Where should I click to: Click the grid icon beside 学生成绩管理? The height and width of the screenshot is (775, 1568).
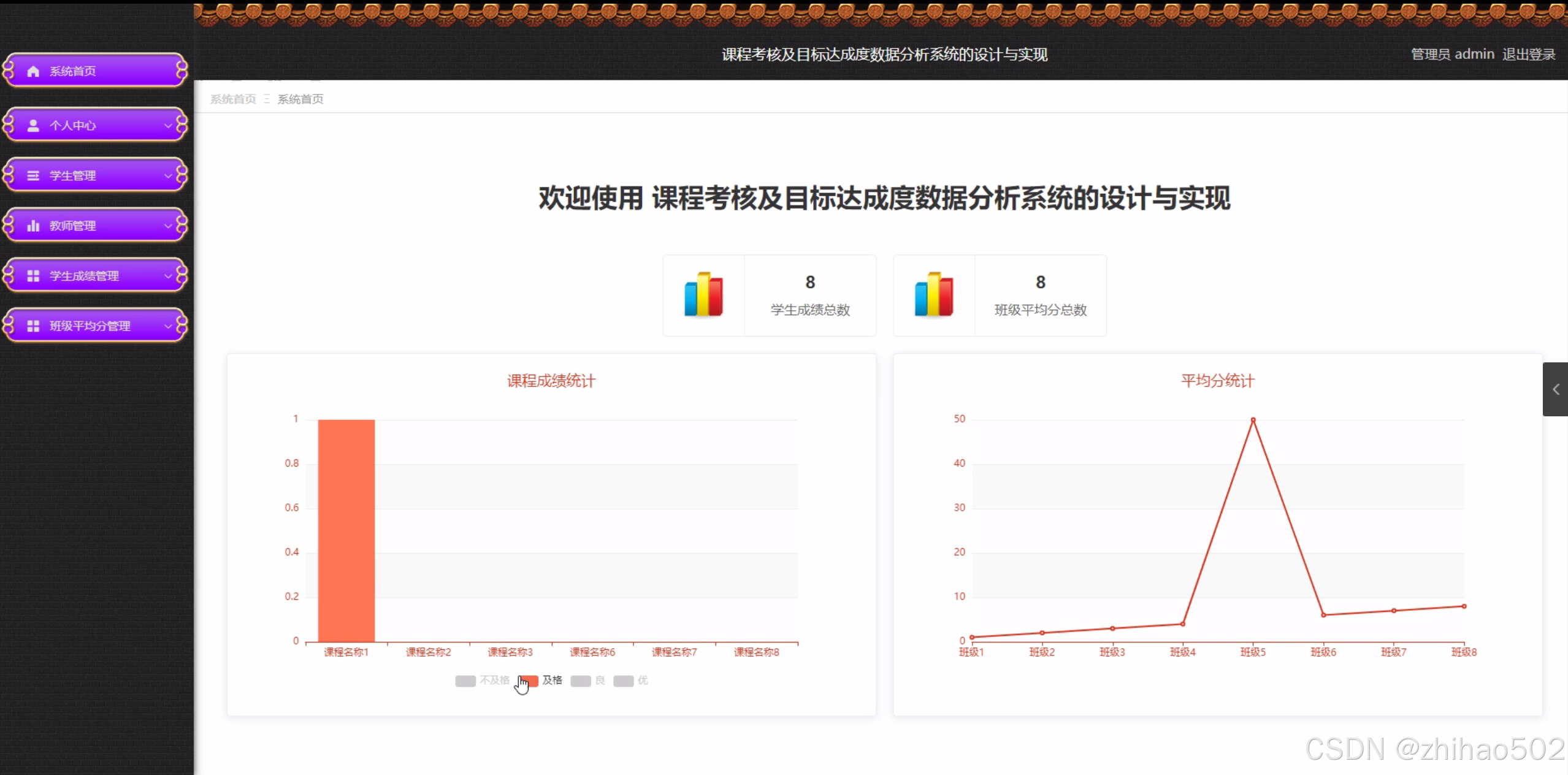(x=33, y=277)
